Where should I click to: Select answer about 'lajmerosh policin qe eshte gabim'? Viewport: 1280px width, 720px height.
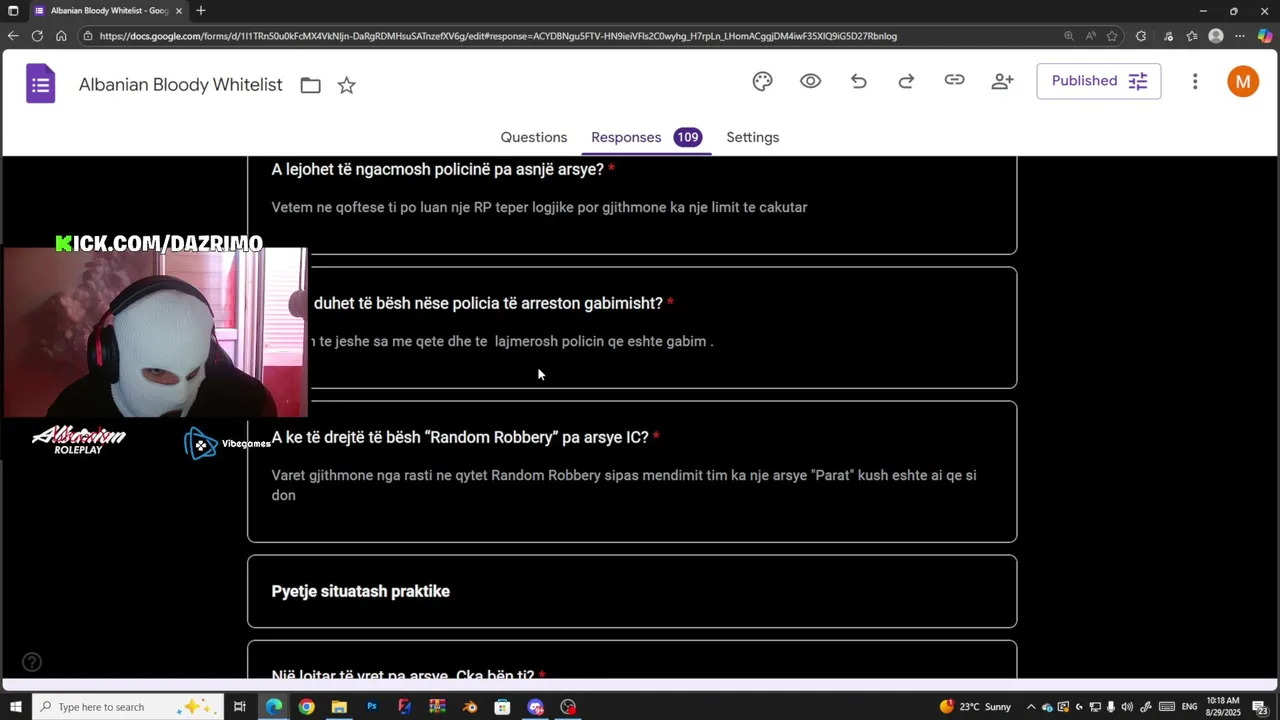(512, 341)
